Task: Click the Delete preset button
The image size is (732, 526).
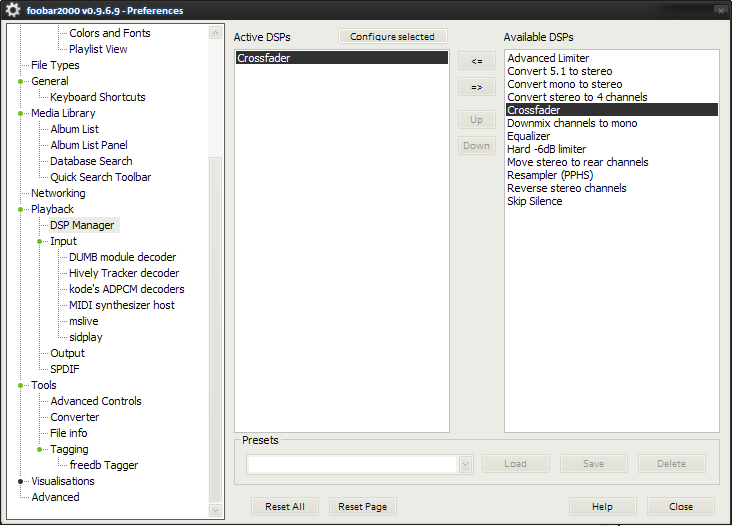Action: [671, 464]
